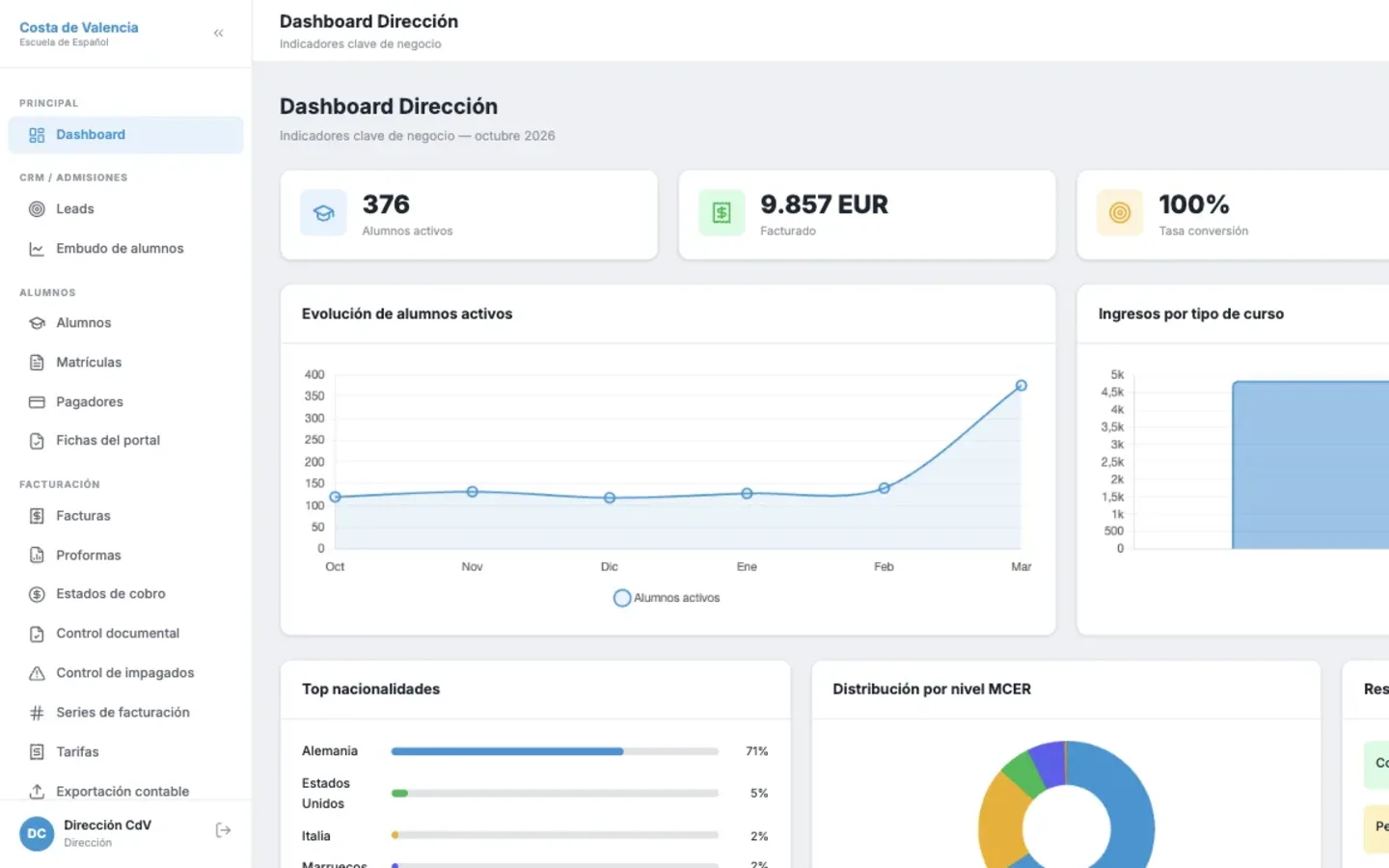1389x868 pixels.
Task: Click the "Evolución de alumnos activos" heading
Action: point(407,314)
